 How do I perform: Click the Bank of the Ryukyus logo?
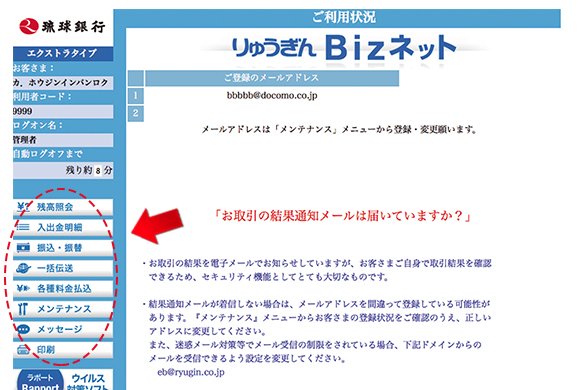tap(62, 27)
